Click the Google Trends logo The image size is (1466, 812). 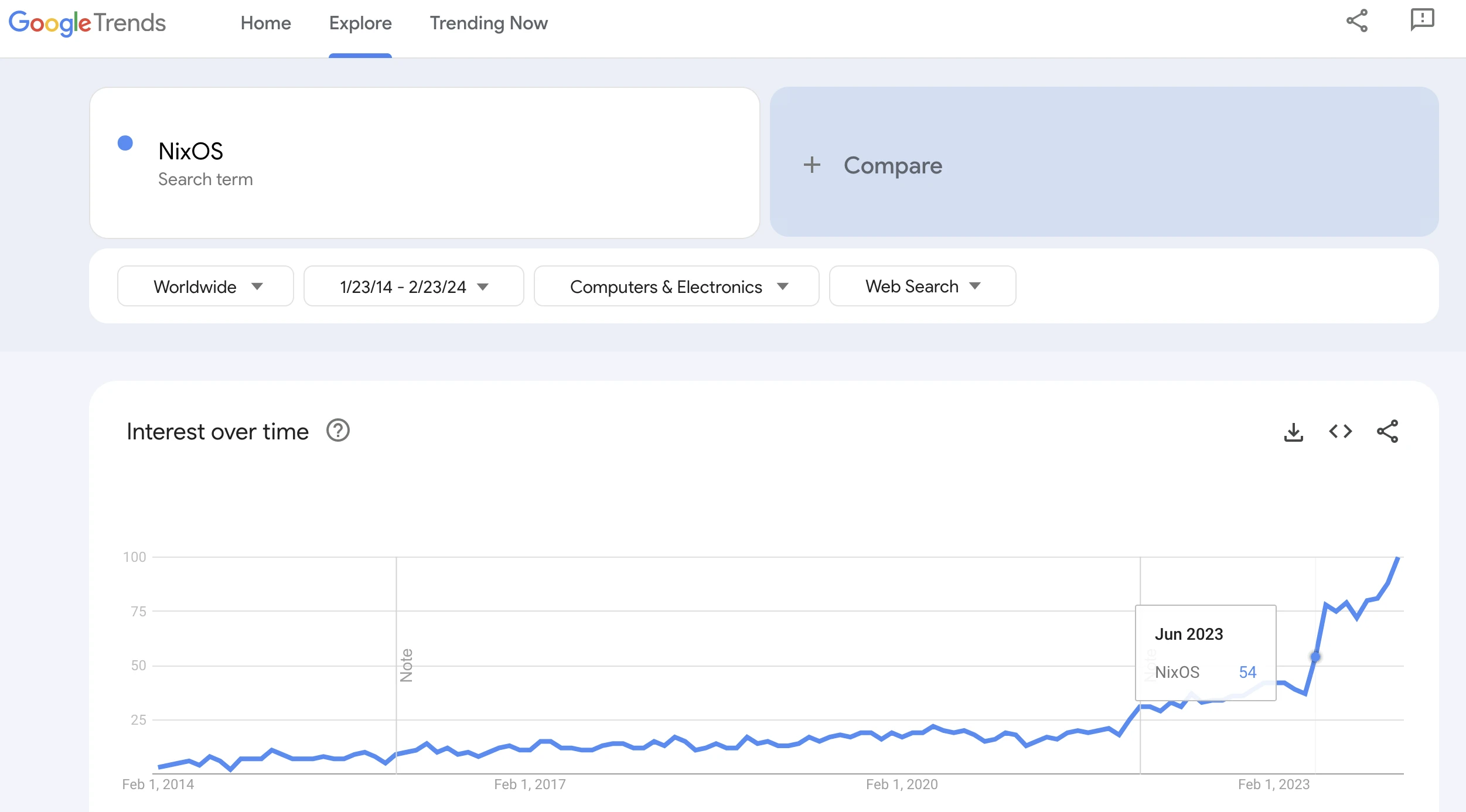tap(87, 23)
